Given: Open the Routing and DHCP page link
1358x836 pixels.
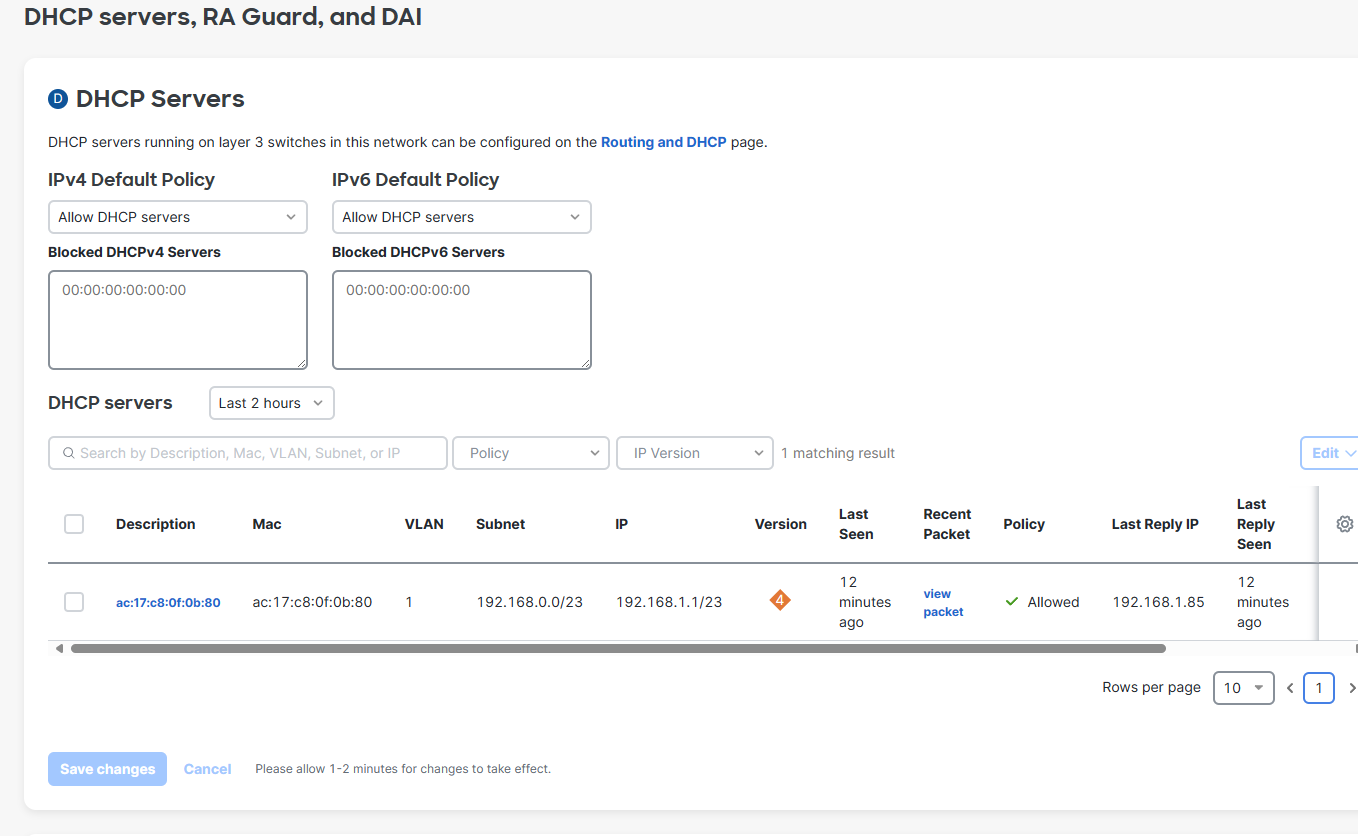Looking at the screenshot, I should (663, 142).
